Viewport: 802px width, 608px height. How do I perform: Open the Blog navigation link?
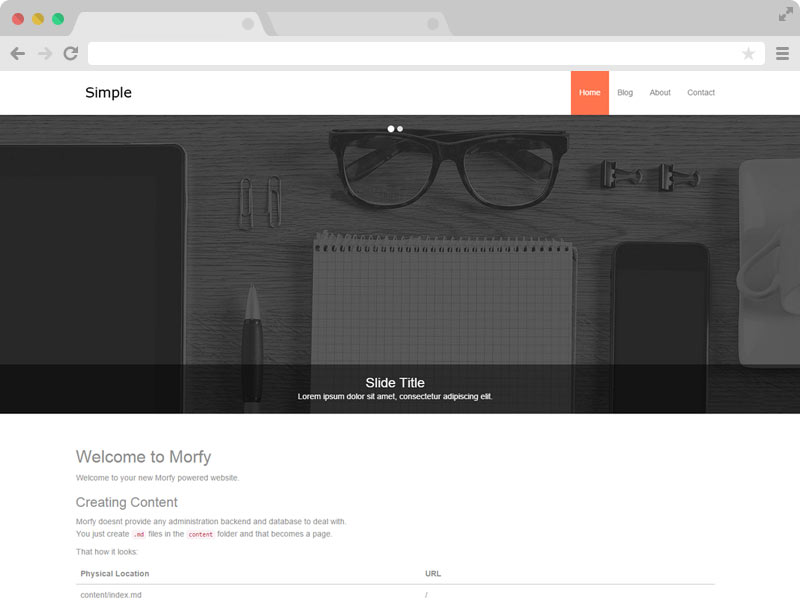(x=625, y=93)
